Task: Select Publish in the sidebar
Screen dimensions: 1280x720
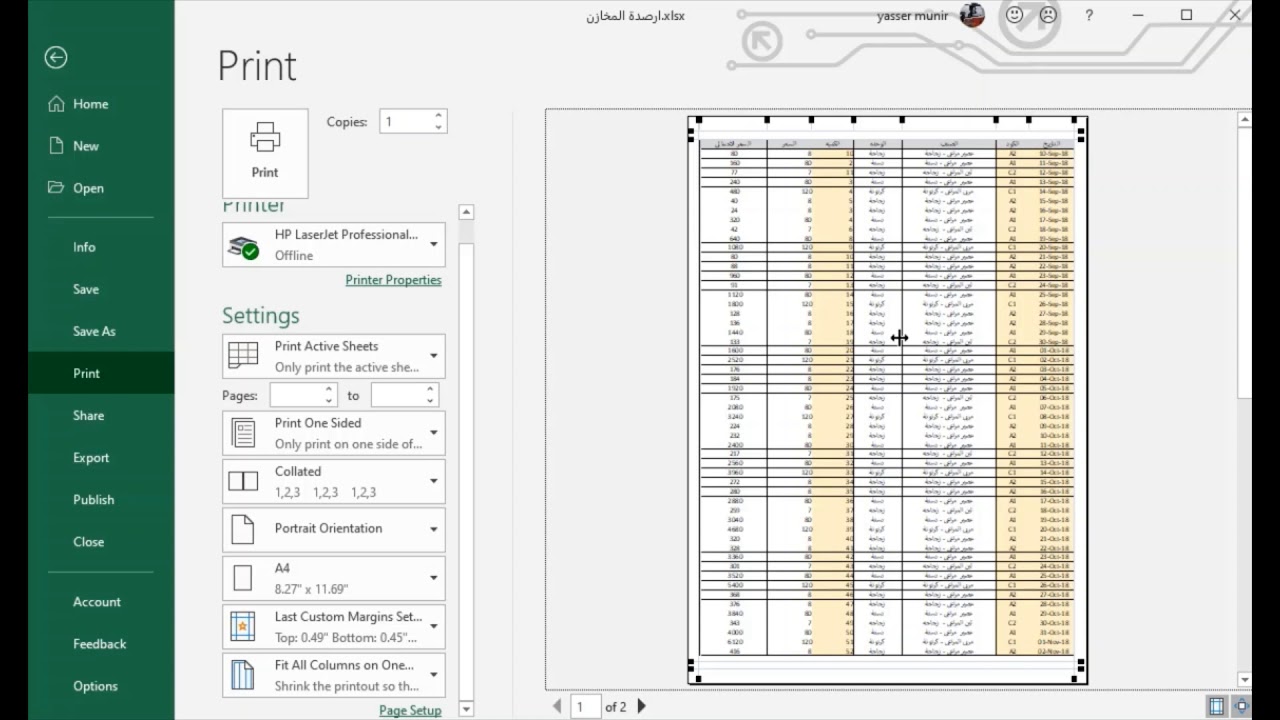Action: (x=101, y=499)
